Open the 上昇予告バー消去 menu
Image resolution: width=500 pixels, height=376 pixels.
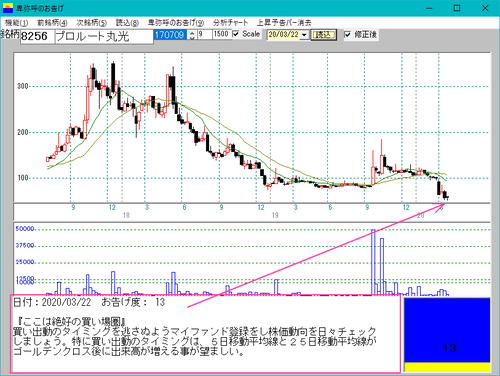click(284, 23)
